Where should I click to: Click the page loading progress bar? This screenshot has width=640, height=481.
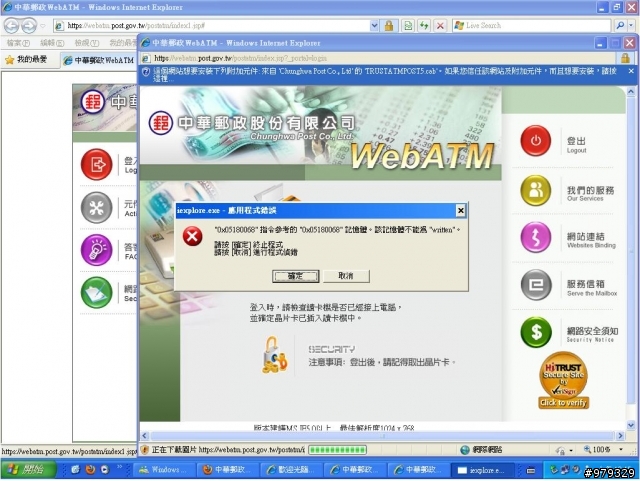(x=337, y=450)
